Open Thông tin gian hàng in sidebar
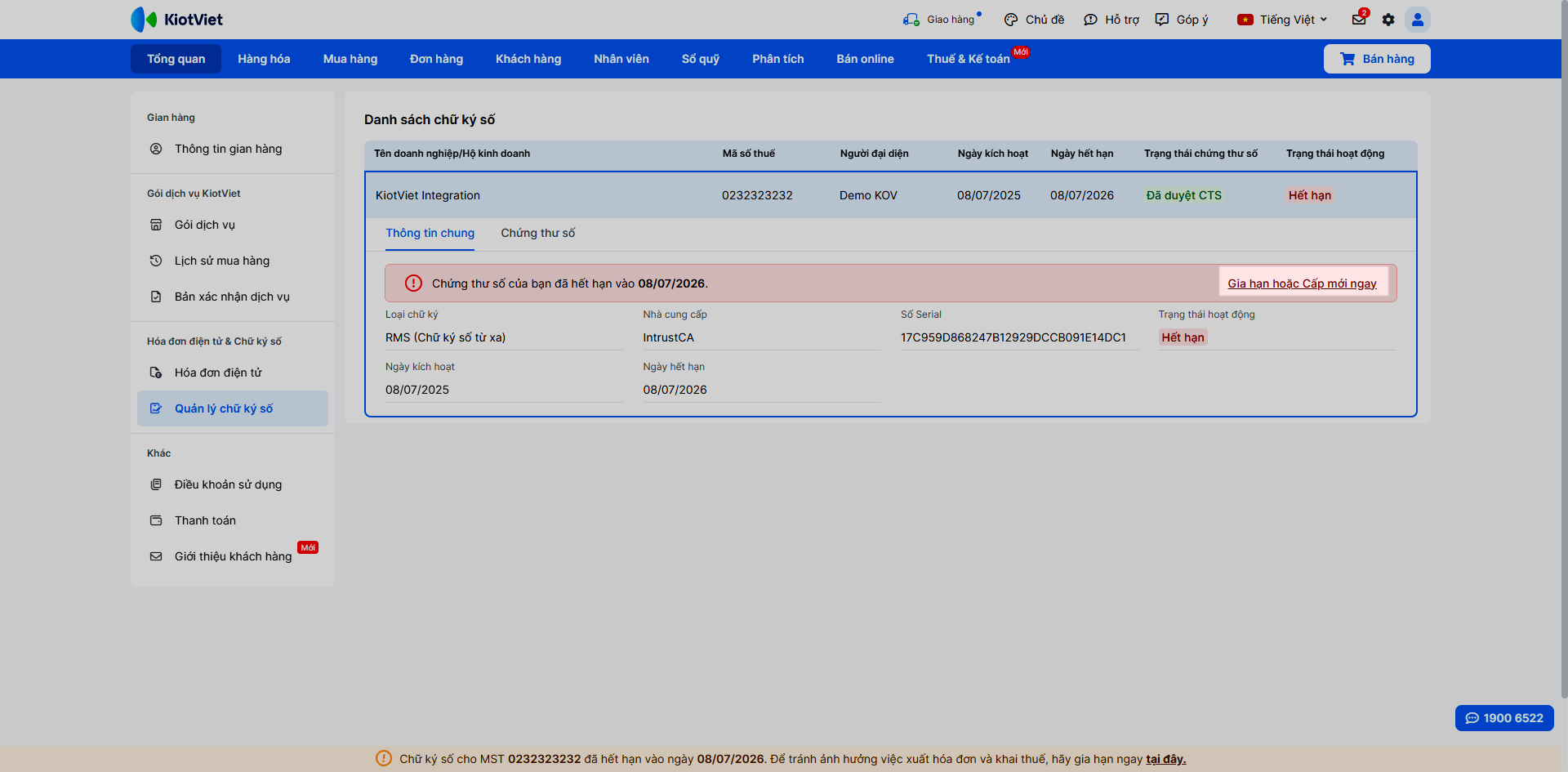Image resolution: width=1568 pixels, height=772 pixels. 233,149
